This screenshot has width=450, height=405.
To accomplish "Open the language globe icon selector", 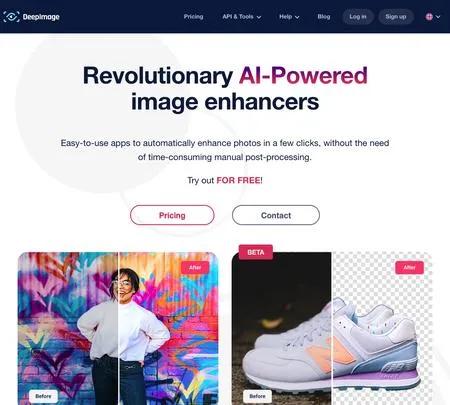I will point(429,17).
